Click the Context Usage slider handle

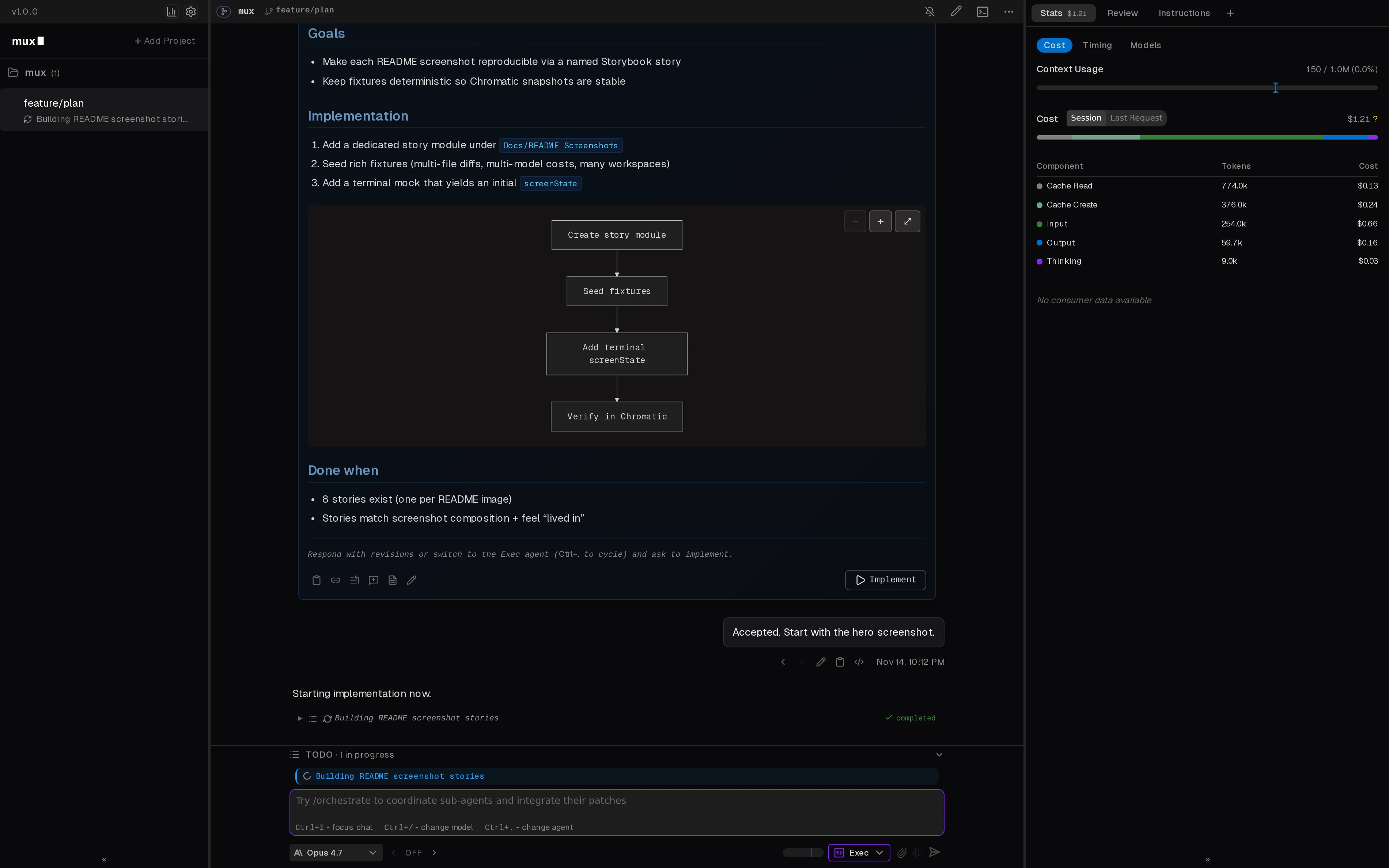click(x=1275, y=87)
